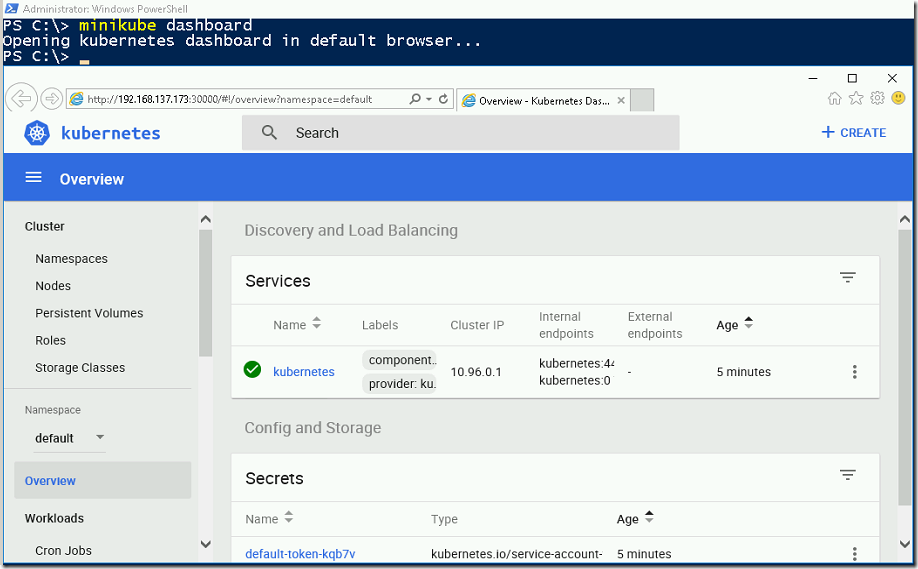
Task: Open the browser home icon
Action: tap(834, 98)
